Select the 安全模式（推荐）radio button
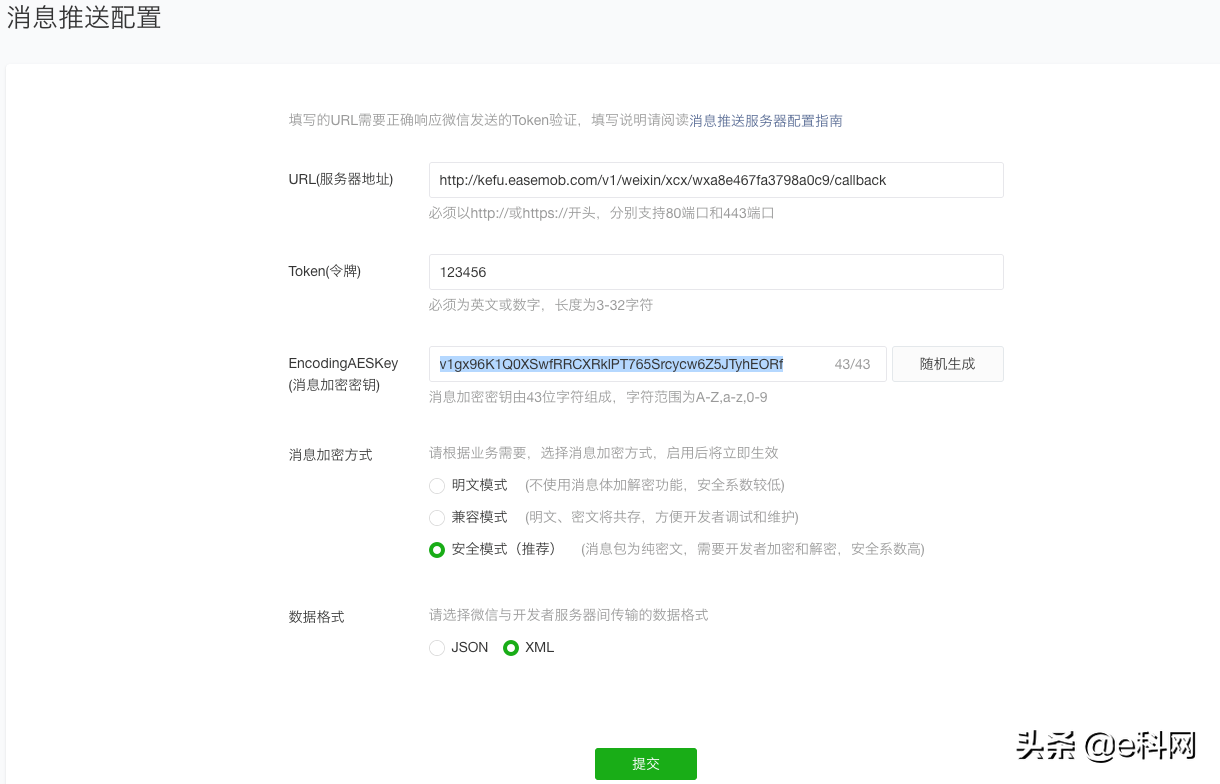 point(437,550)
